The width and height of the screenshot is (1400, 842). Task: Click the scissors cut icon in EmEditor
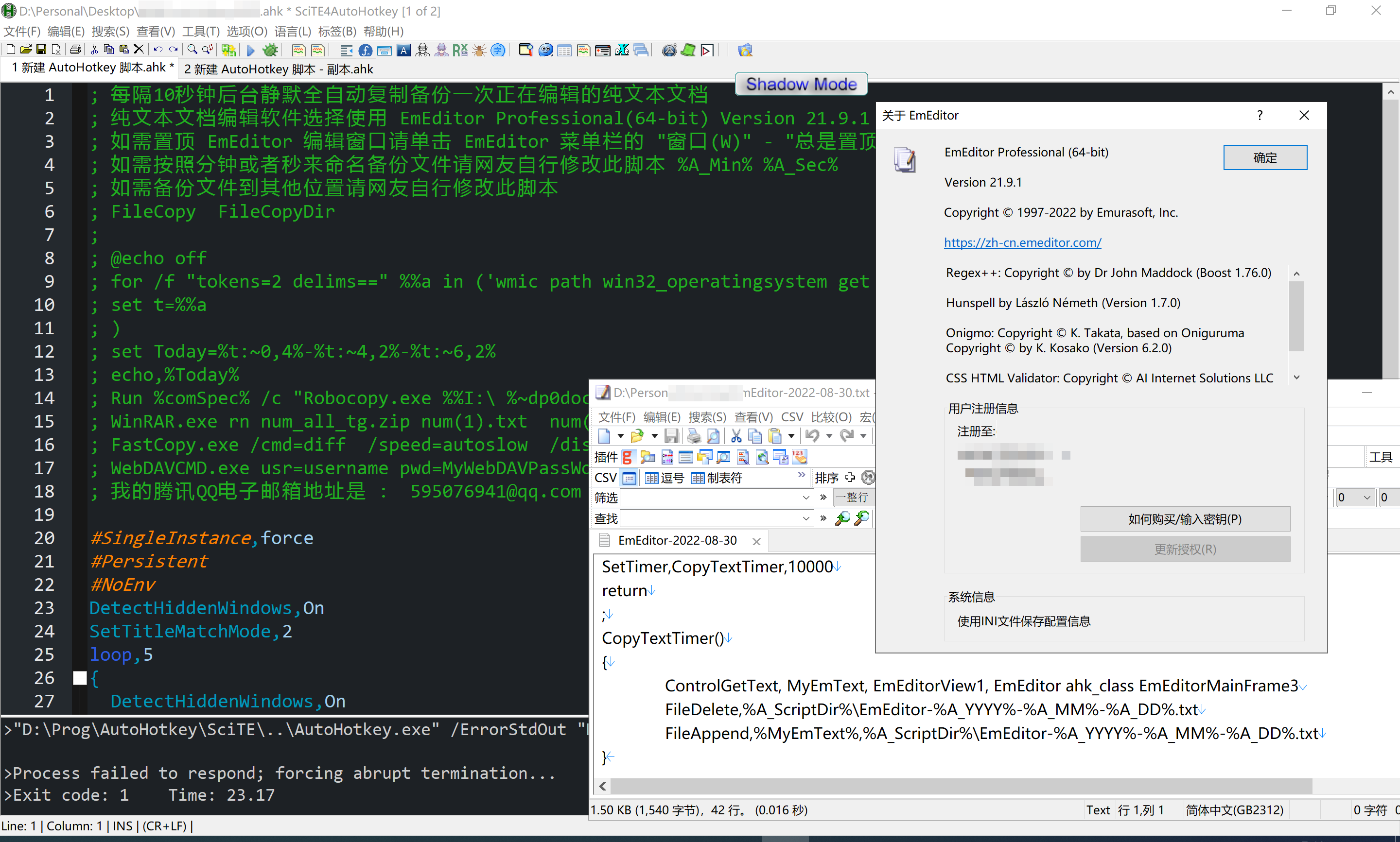click(736, 436)
